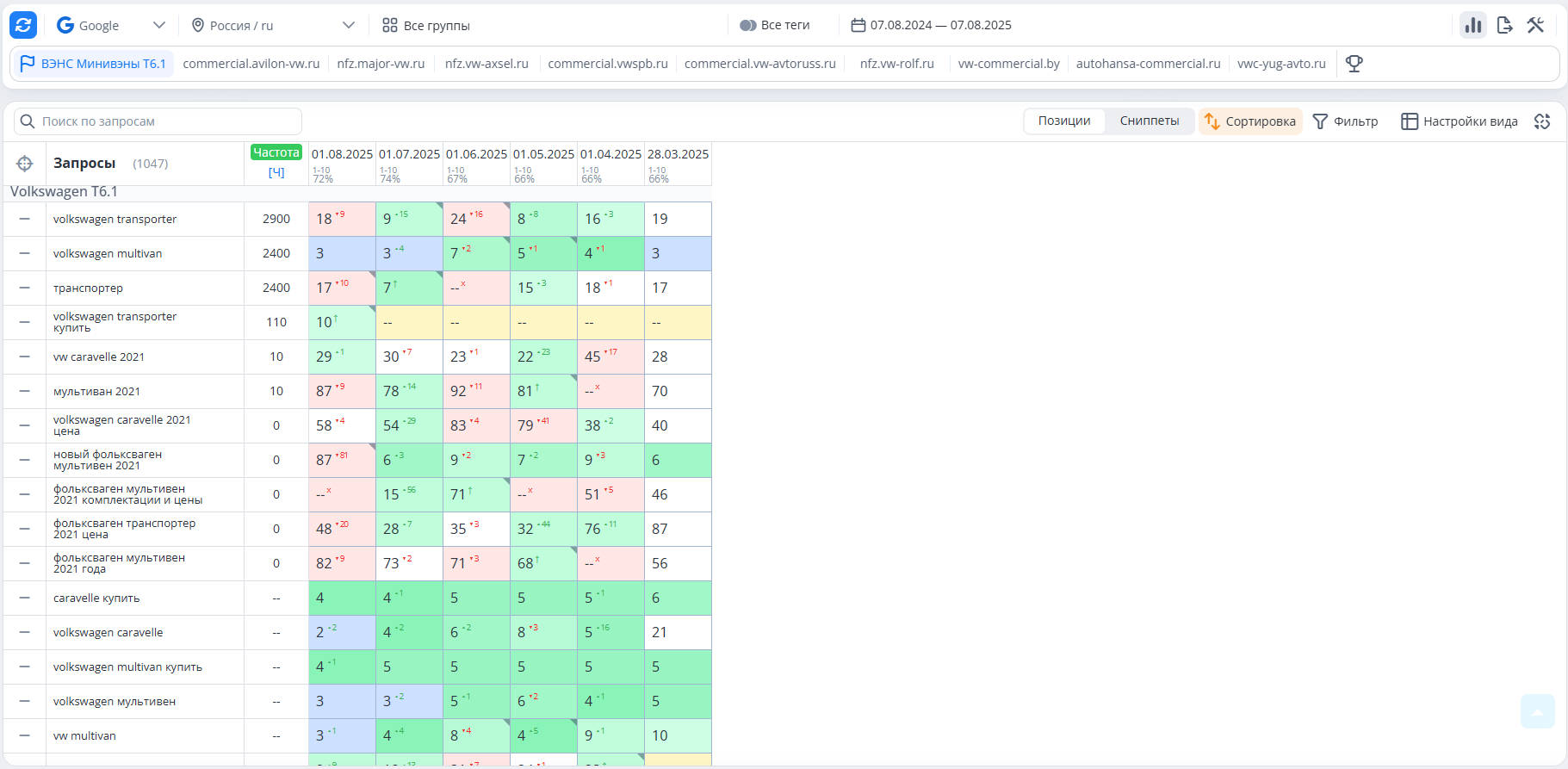Click the trophy rating icon
Viewport: 1568px width, 769px height.
pyautogui.click(x=1354, y=64)
